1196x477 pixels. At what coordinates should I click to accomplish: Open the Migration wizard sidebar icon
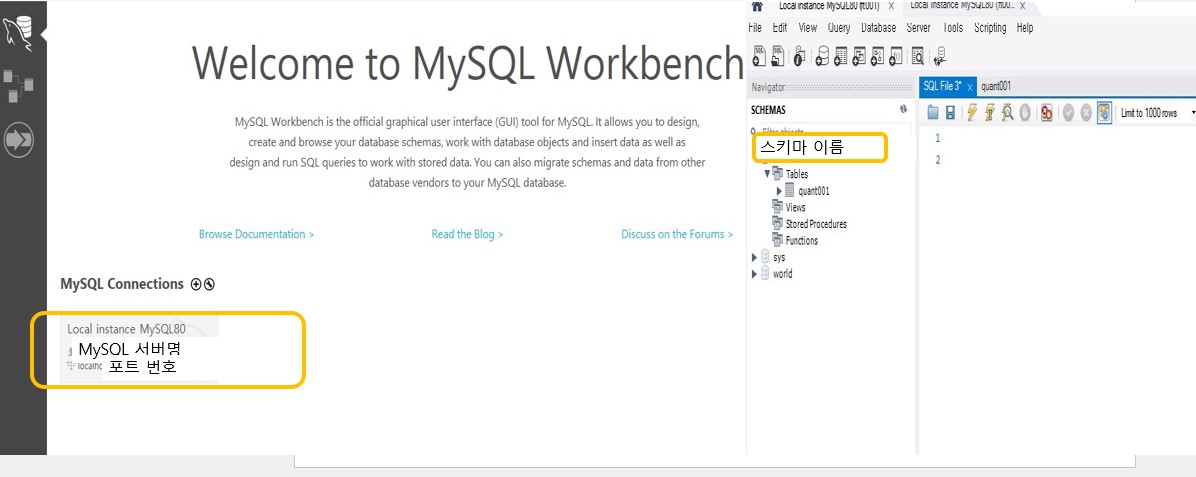tap(18, 140)
